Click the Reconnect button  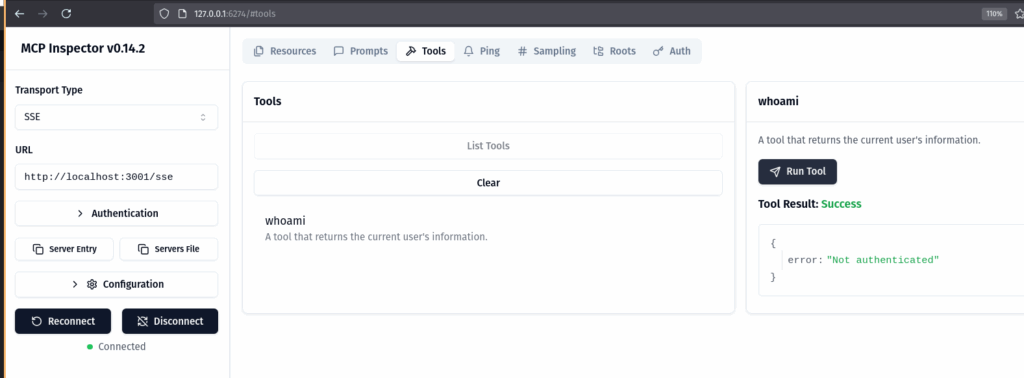63,321
